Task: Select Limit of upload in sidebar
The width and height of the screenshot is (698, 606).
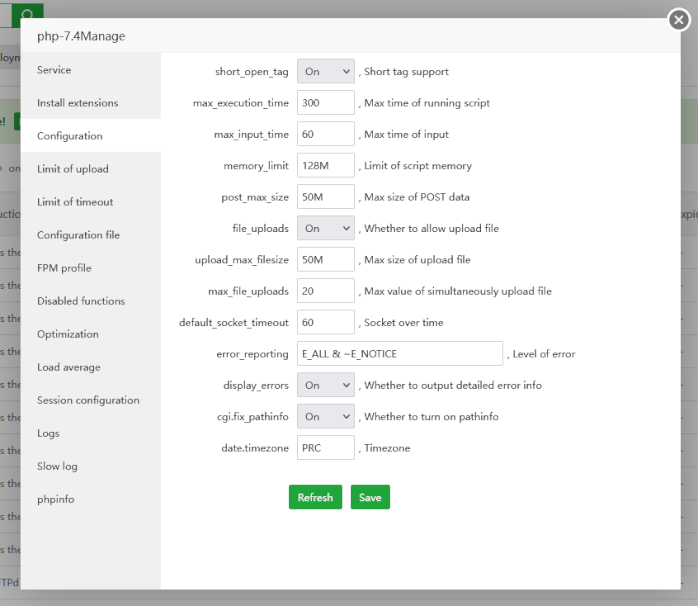Action: tap(72, 169)
